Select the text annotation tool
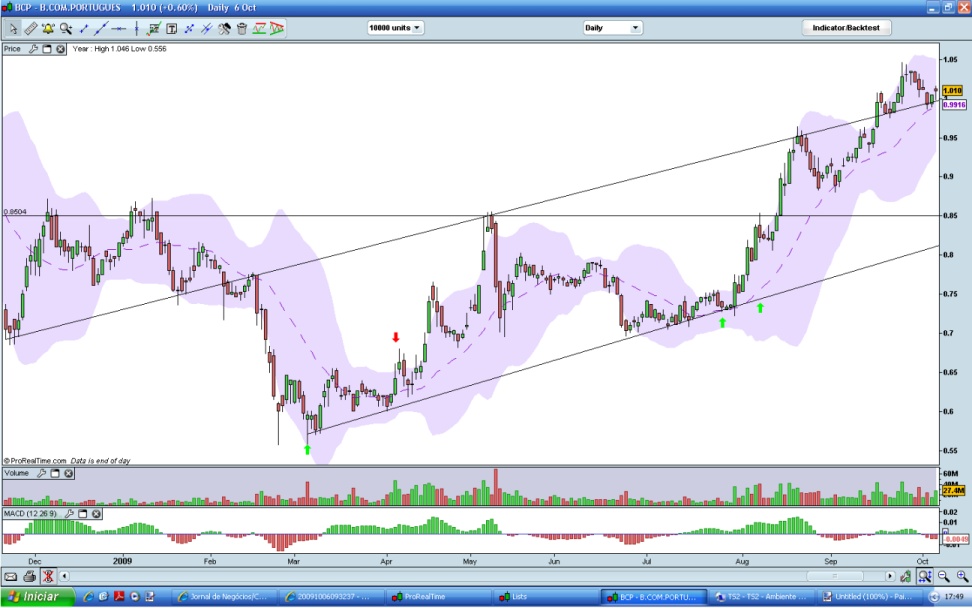Viewport: 972px width, 608px height. coord(172,29)
